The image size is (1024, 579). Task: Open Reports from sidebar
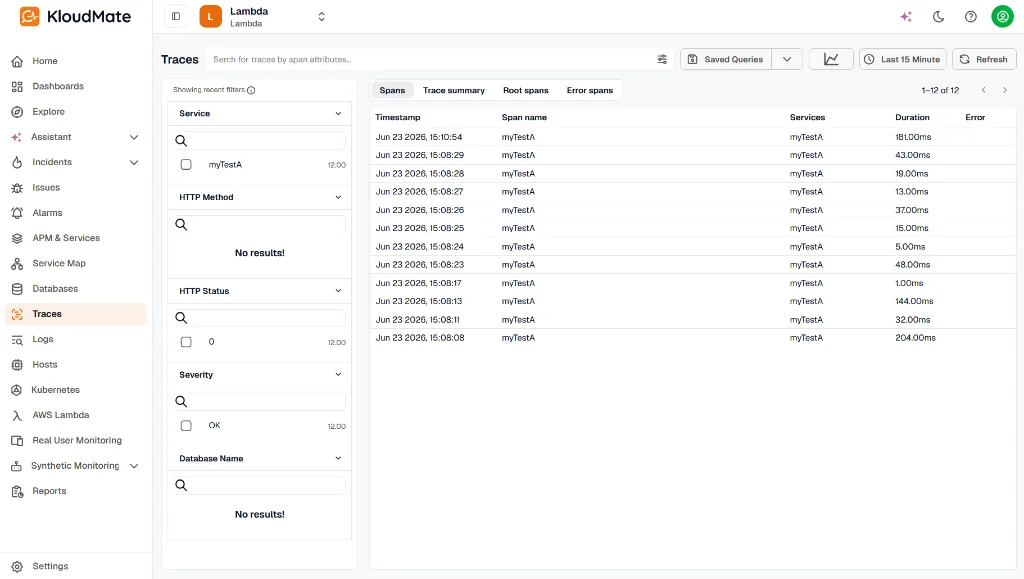coord(76,491)
